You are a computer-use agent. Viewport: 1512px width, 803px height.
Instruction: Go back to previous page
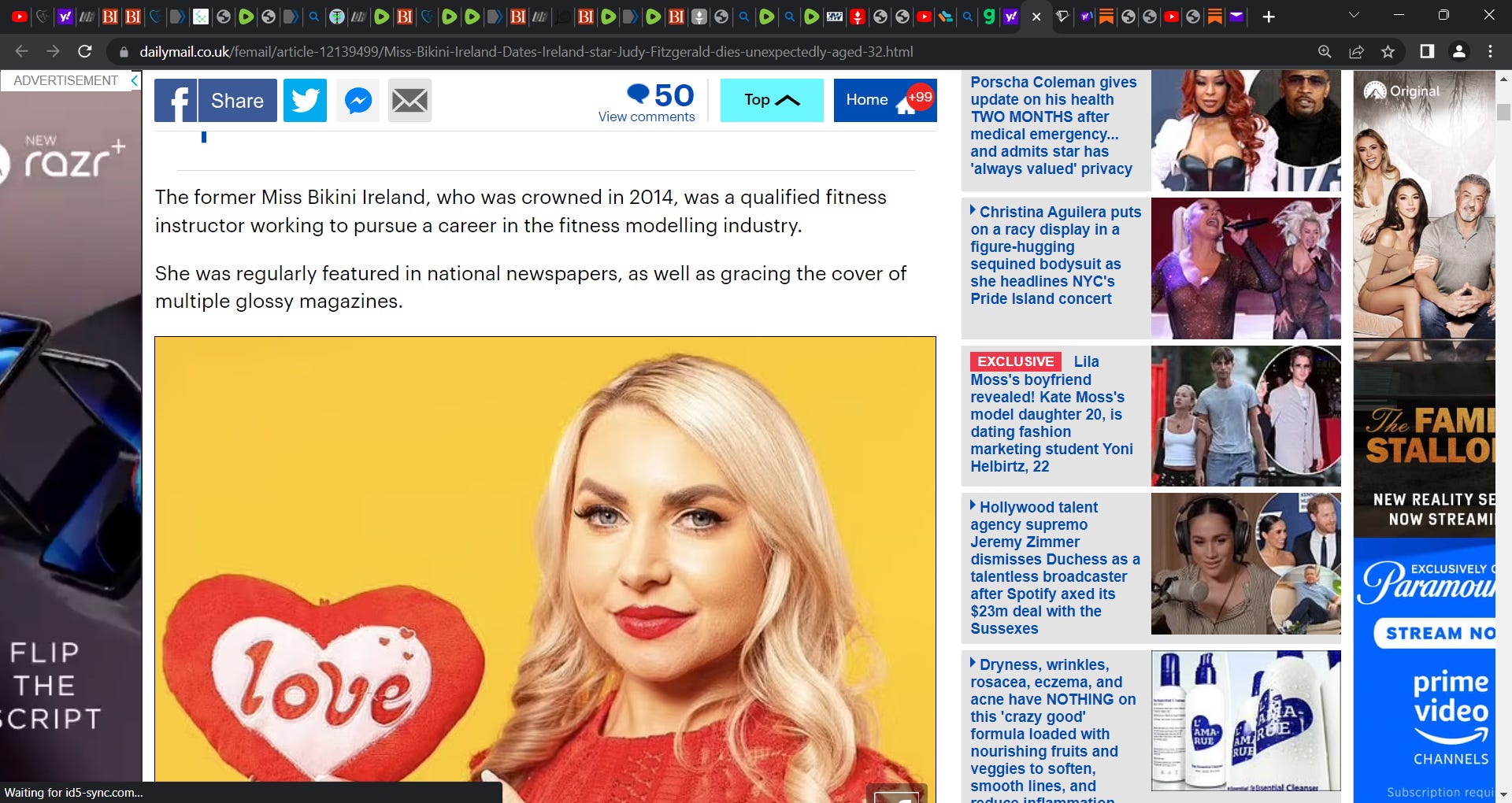coord(21,51)
